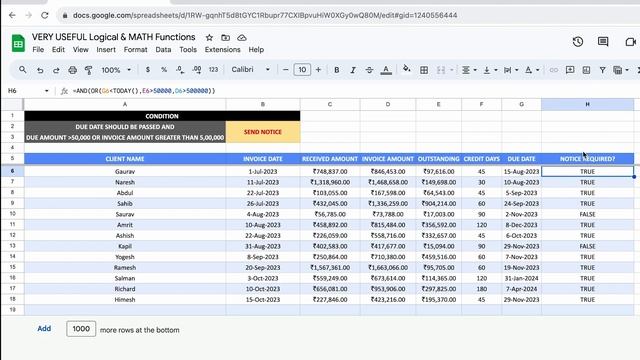This screenshot has height=360, width=640.
Task: Select column H header
Action: point(587,104)
